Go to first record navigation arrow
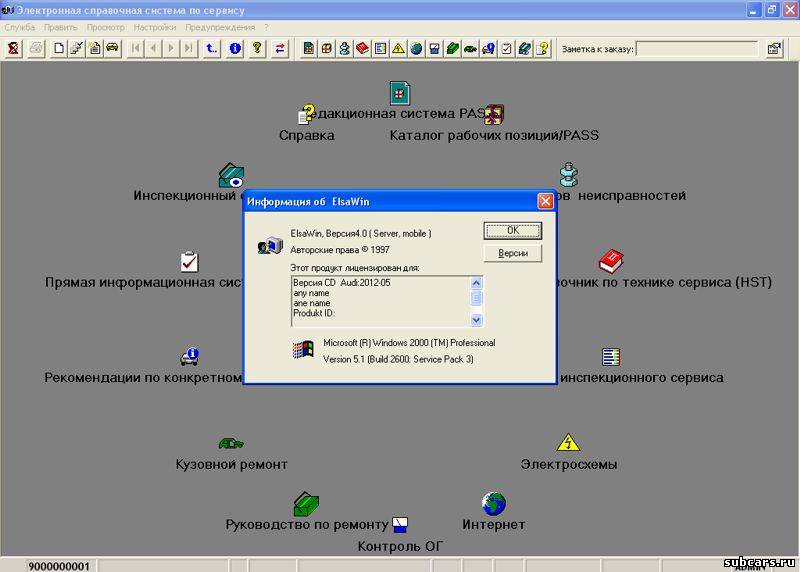 (x=136, y=48)
